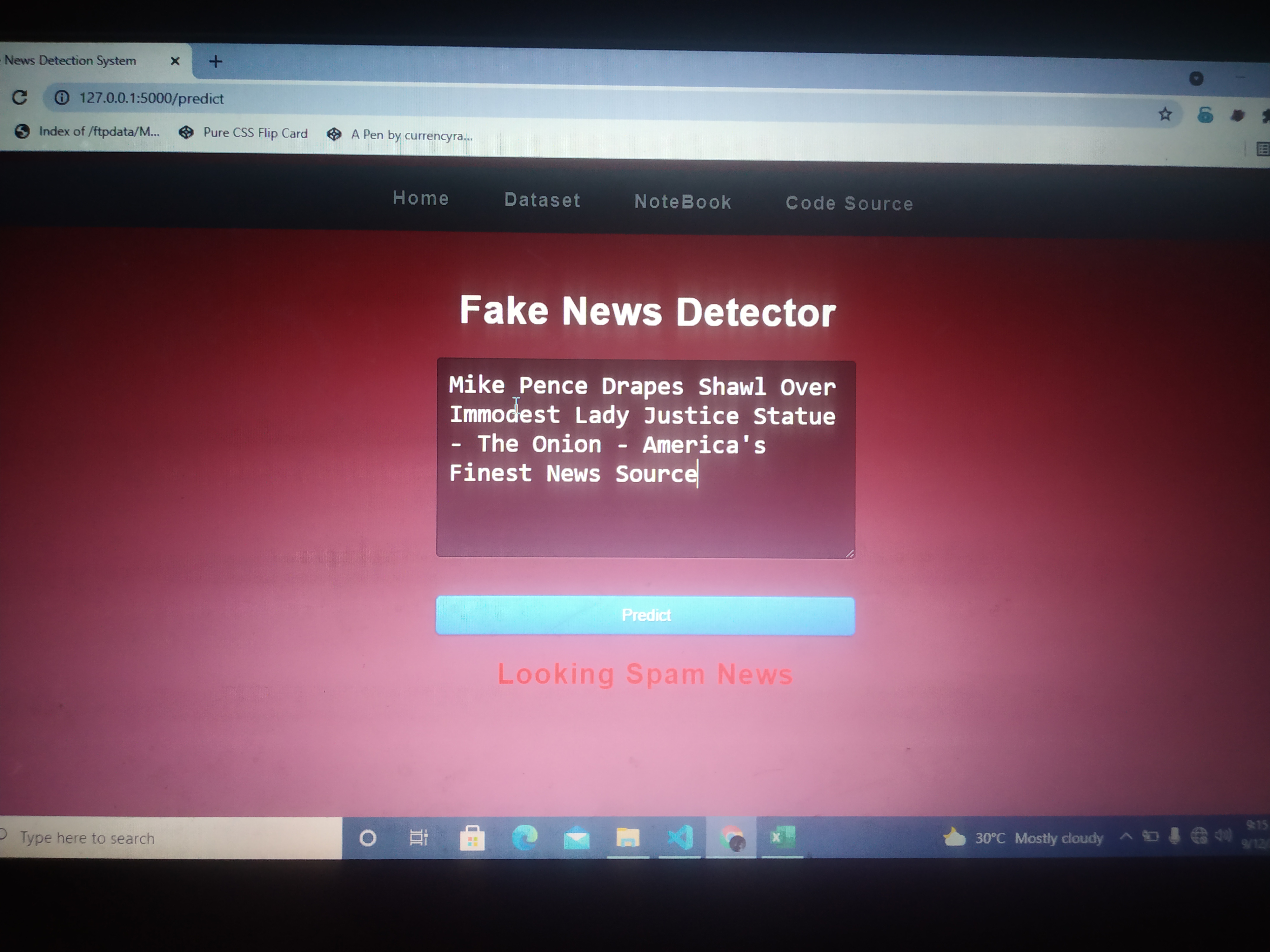1270x952 pixels.
Task: Toggle Task View in the taskbar
Action: [419, 838]
